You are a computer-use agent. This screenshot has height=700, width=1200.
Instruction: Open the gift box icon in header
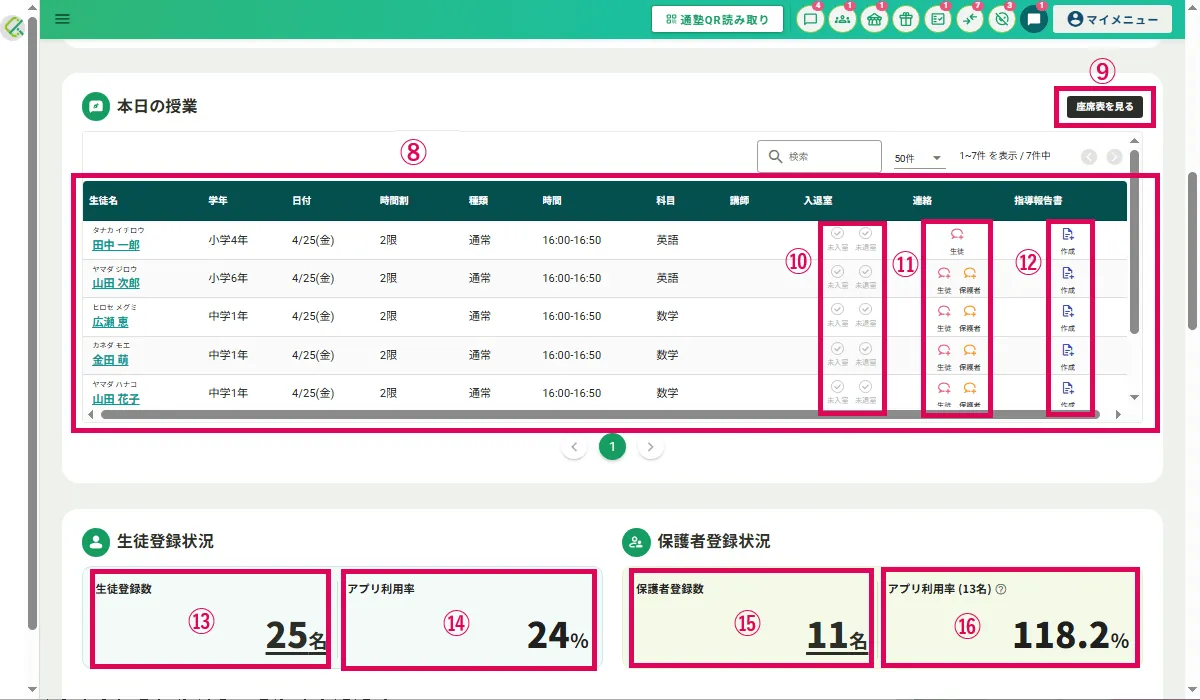click(x=906, y=19)
